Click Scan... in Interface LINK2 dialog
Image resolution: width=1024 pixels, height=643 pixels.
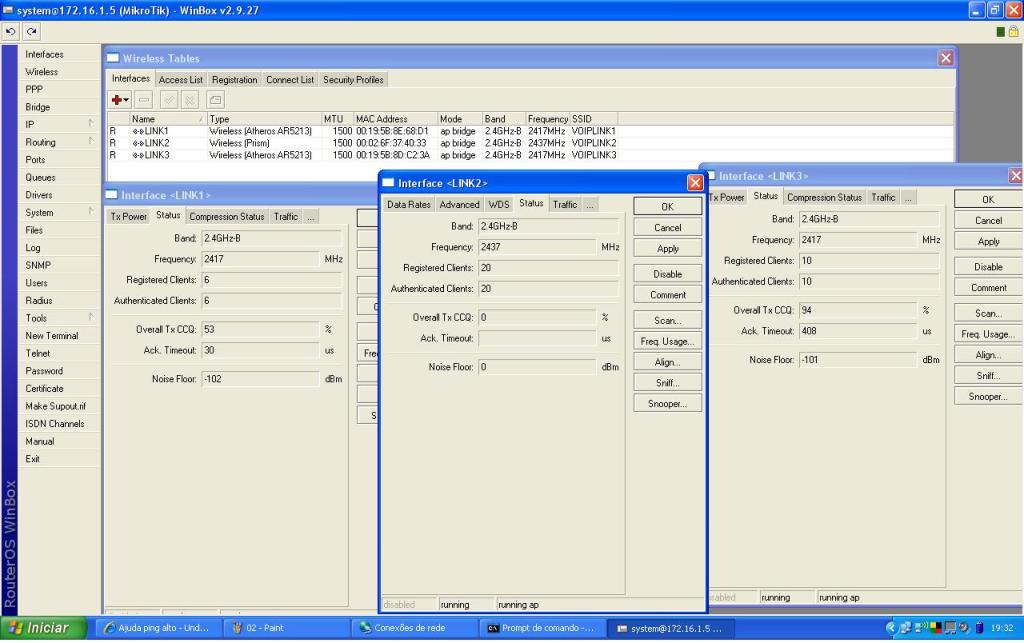(x=667, y=321)
